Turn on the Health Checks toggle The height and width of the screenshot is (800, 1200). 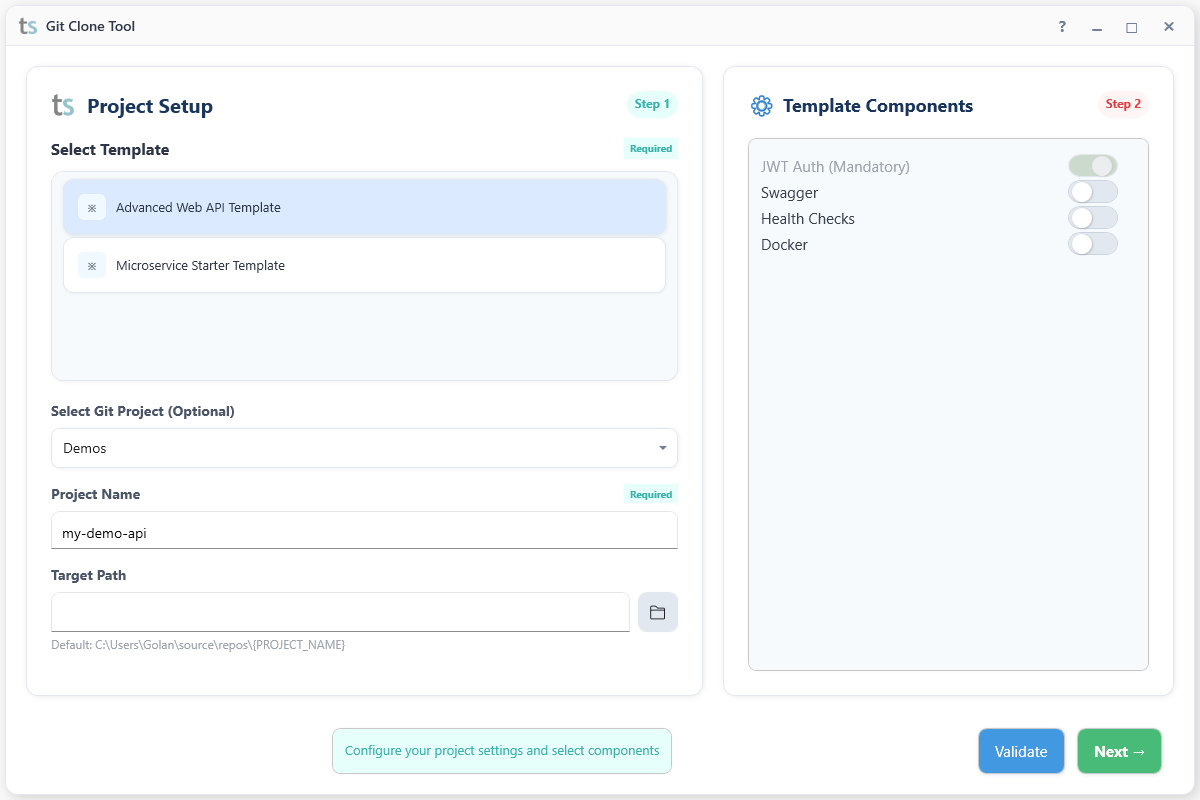click(1093, 217)
